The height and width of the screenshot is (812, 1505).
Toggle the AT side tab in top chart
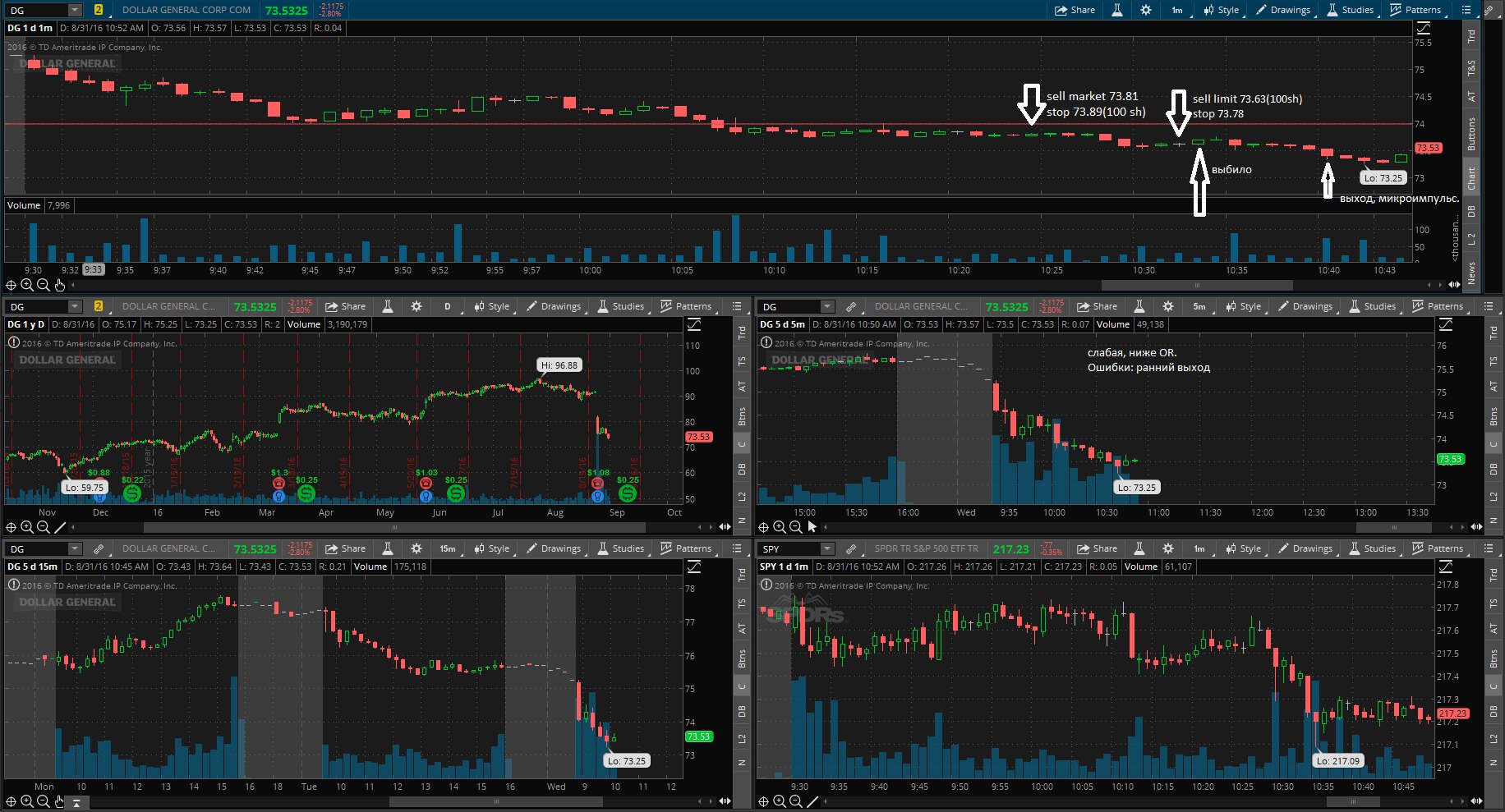coord(1471,96)
